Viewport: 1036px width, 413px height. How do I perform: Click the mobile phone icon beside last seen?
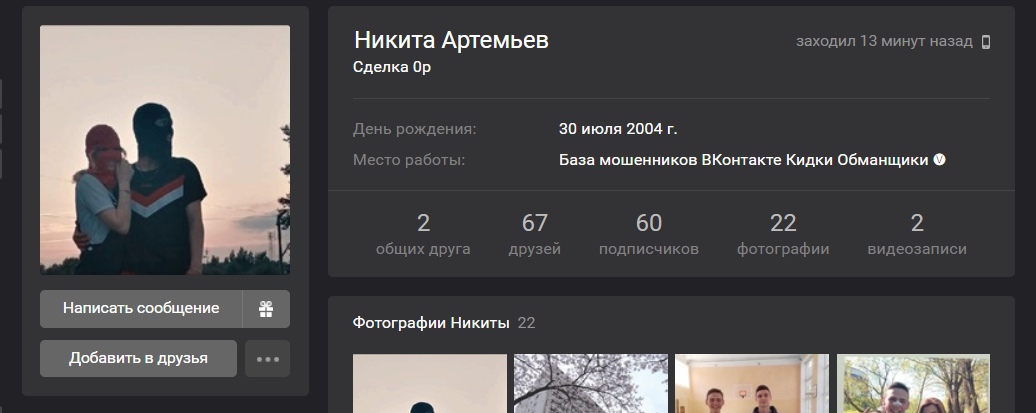tap(985, 42)
